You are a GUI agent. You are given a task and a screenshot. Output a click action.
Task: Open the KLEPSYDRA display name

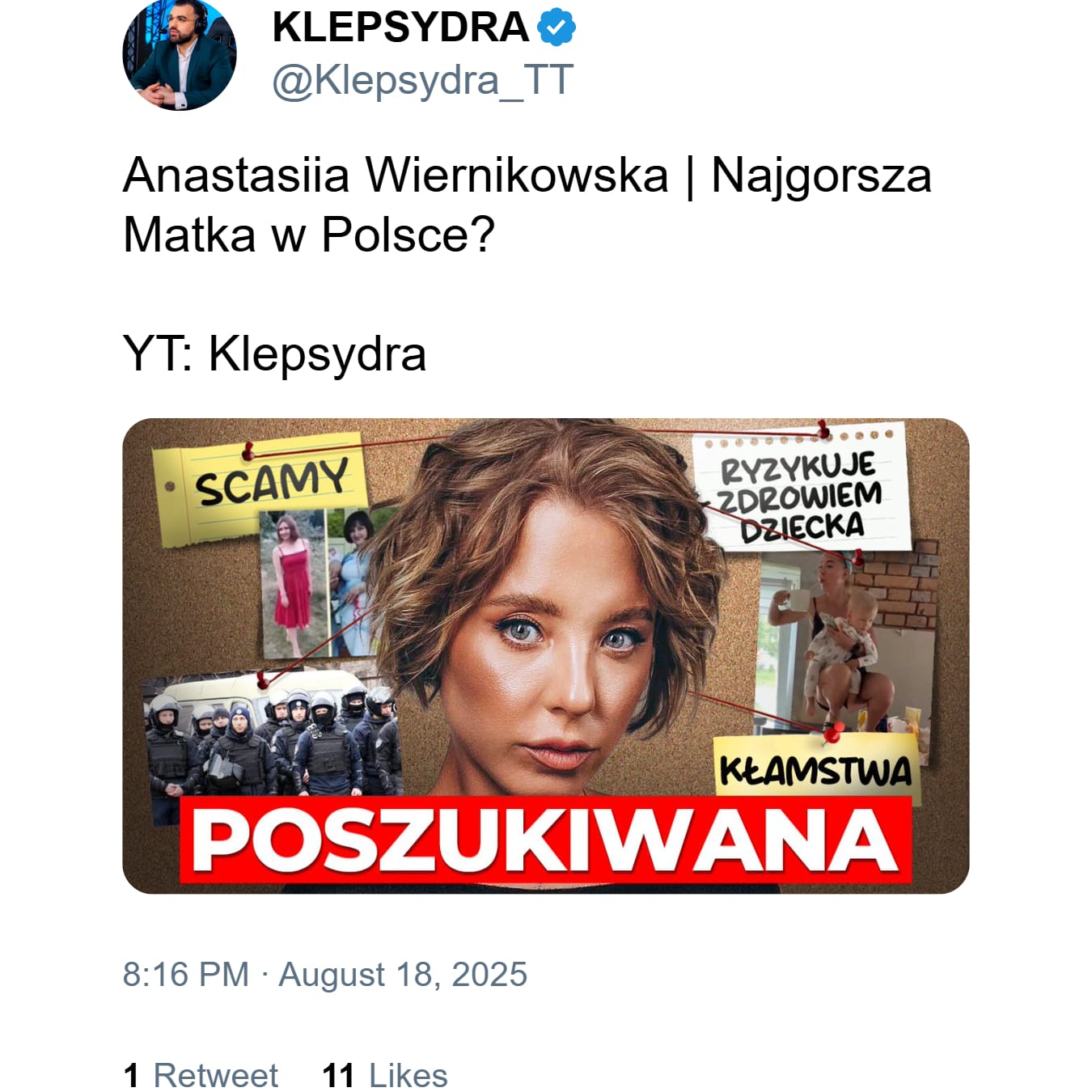[400, 28]
